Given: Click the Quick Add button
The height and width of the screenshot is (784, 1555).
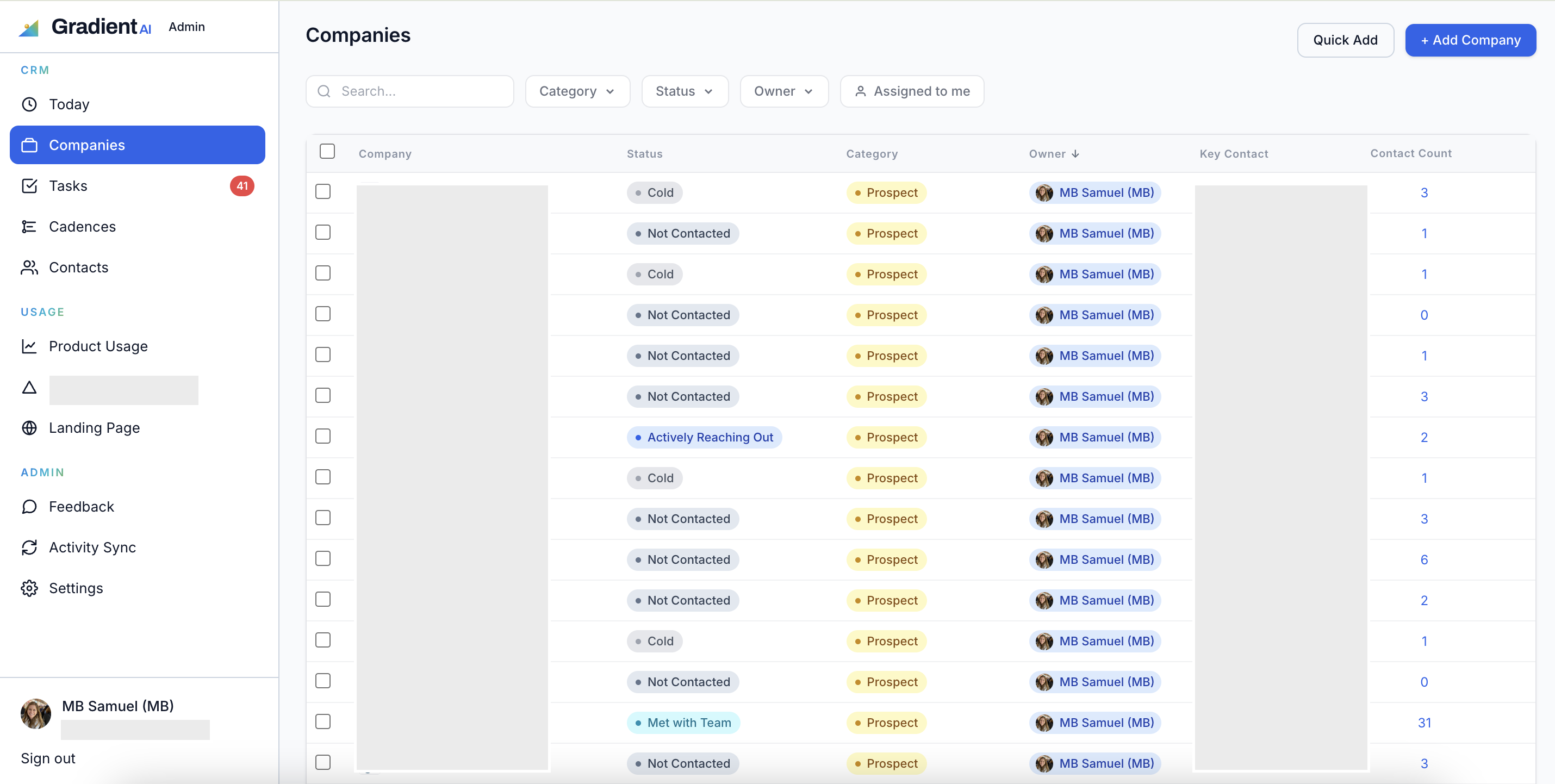Looking at the screenshot, I should coord(1345,40).
